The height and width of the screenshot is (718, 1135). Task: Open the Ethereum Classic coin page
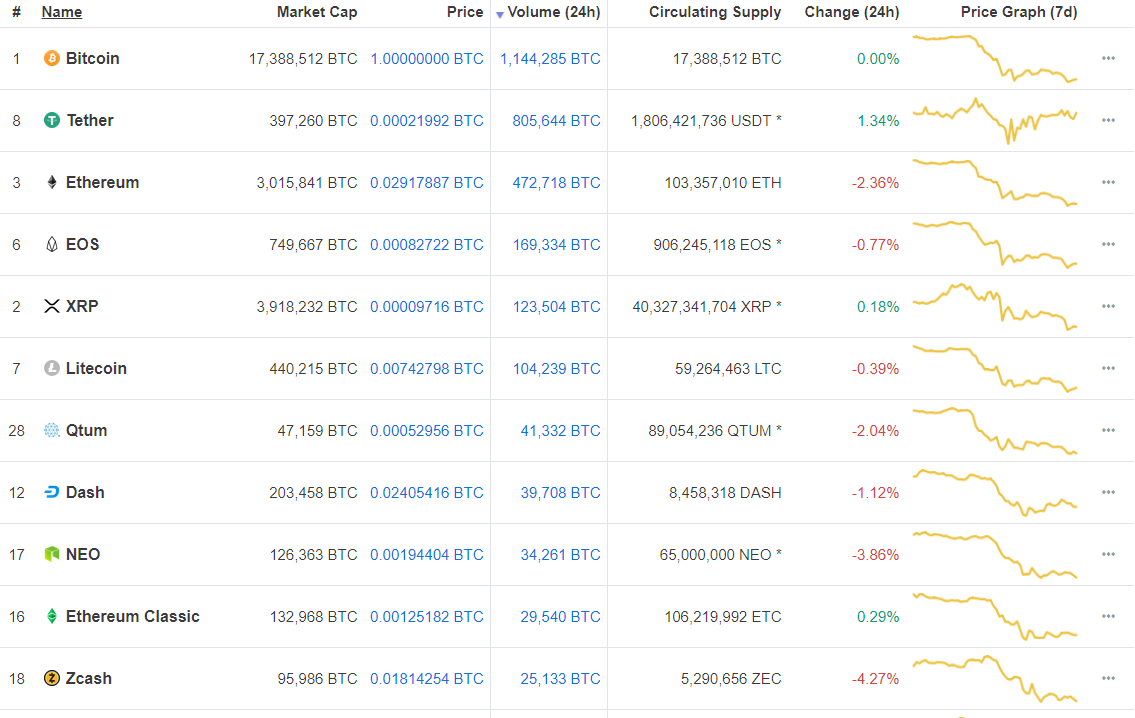(132, 617)
